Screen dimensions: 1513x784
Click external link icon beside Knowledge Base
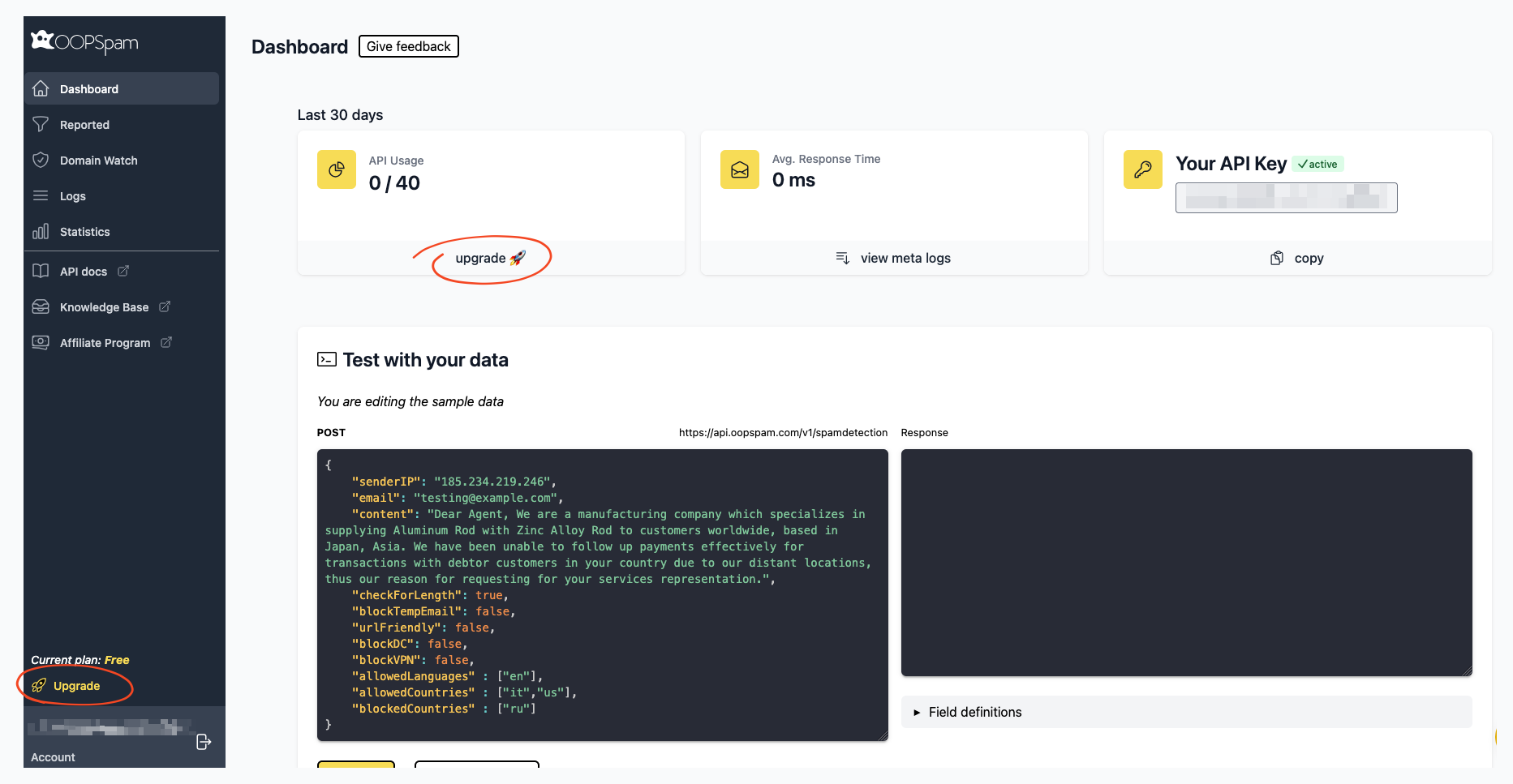pyautogui.click(x=165, y=306)
